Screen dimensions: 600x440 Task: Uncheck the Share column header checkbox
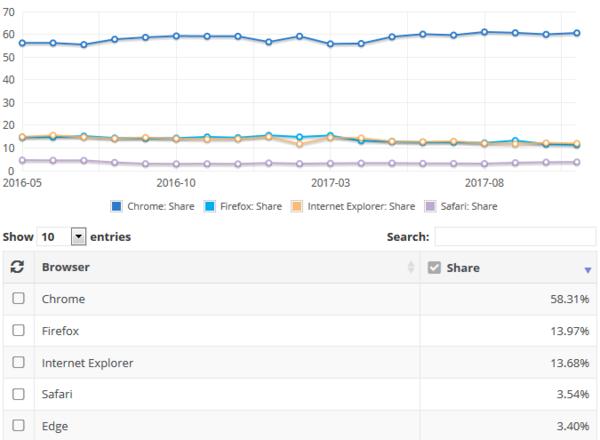(434, 267)
